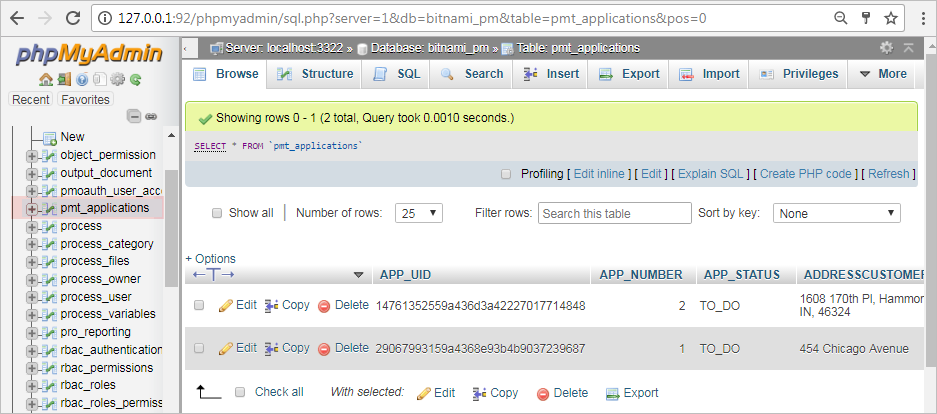Toggle the Check all checkbox

tap(240, 393)
